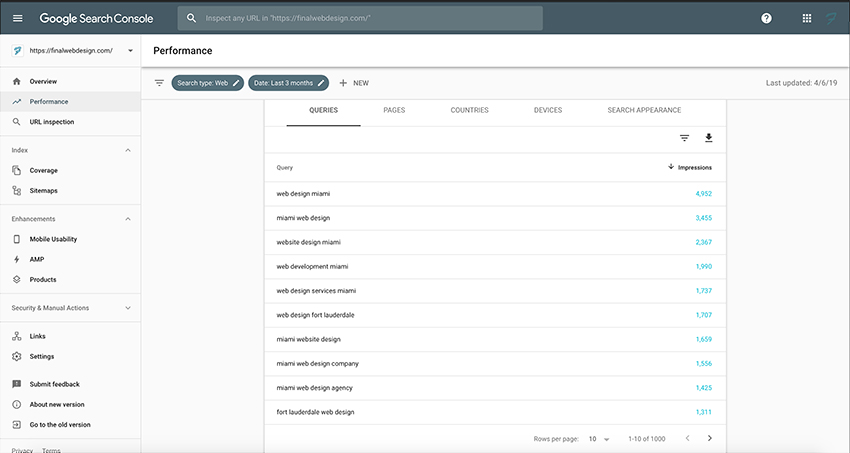Image resolution: width=850 pixels, height=453 pixels.
Task: Click the Links network icon
Action: [x=17, y=336]
